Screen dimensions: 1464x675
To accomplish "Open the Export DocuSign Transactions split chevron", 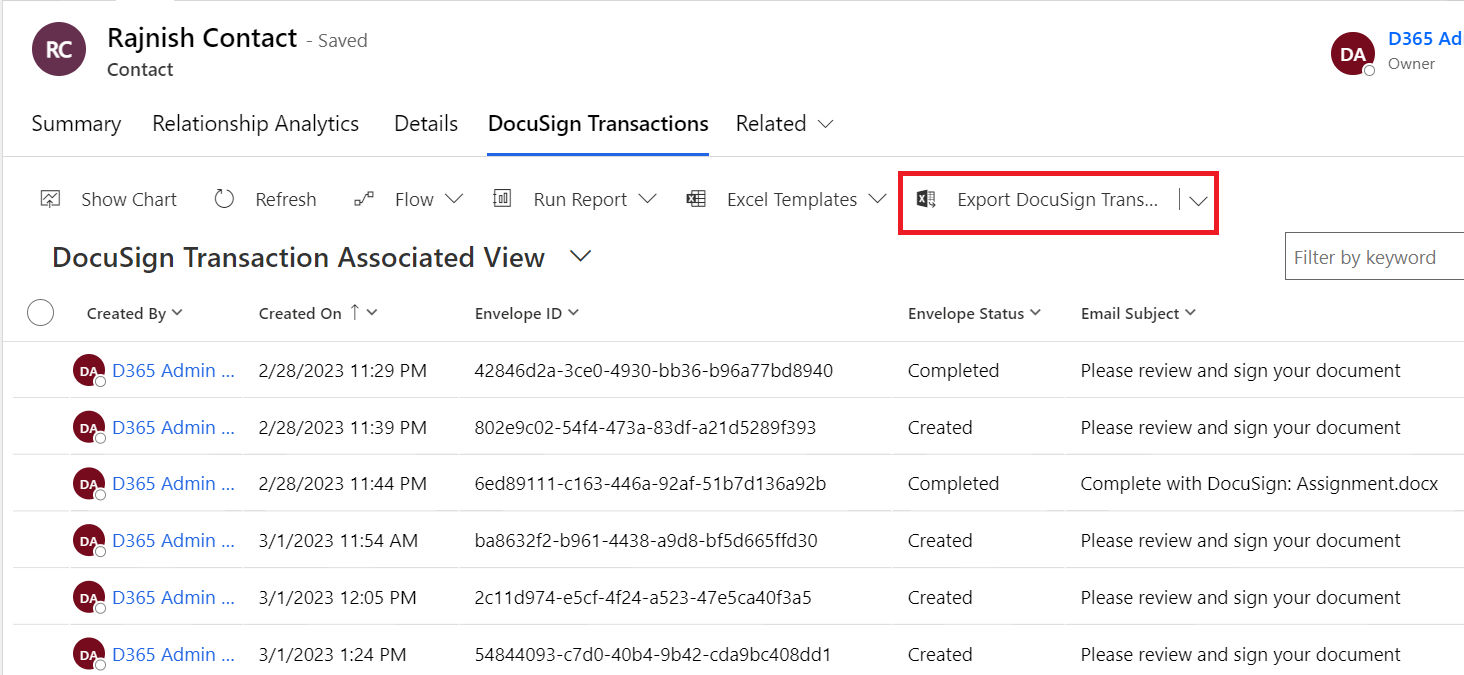I will [1198, 200].
